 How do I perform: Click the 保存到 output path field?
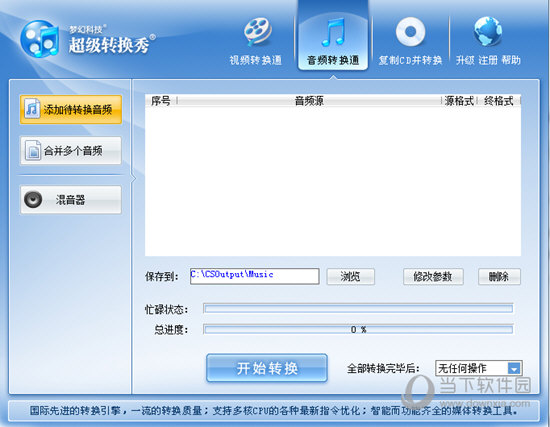click(255, 276)
